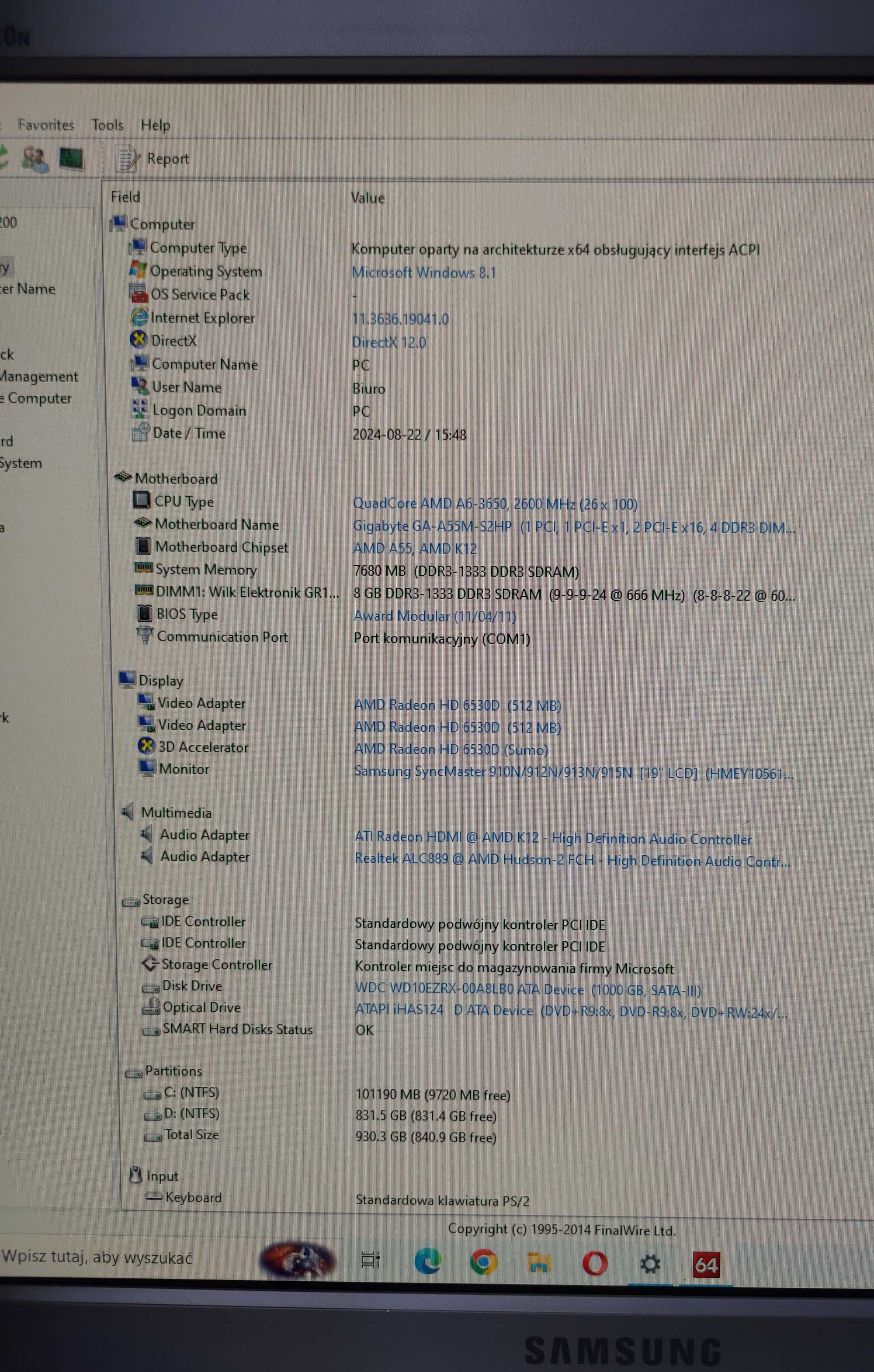Click the Value column header
Screen dimensions: 874x1372
point(368,198)
